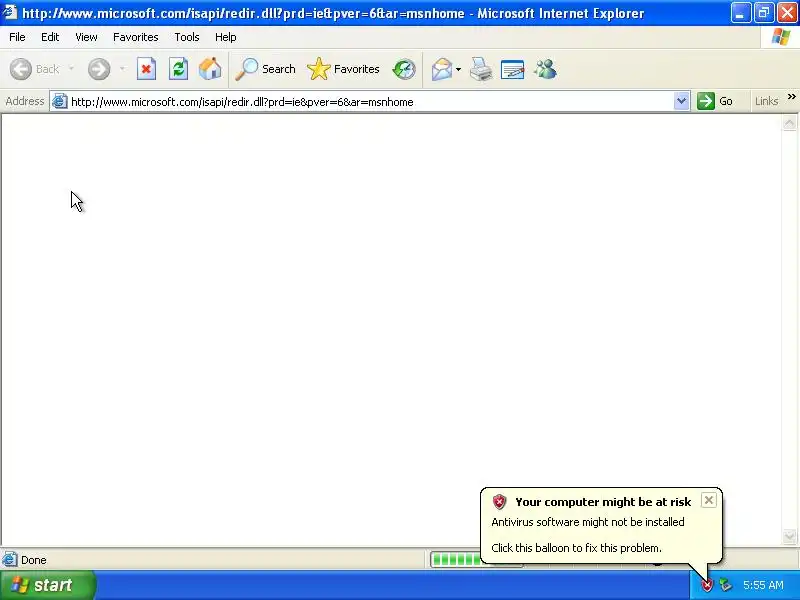Restore down the Internet Explorer window
800x600 pixels.
click(x=764, y=13)
